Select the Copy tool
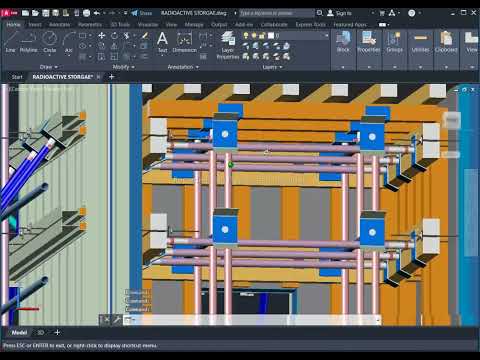 click(102, 46)
